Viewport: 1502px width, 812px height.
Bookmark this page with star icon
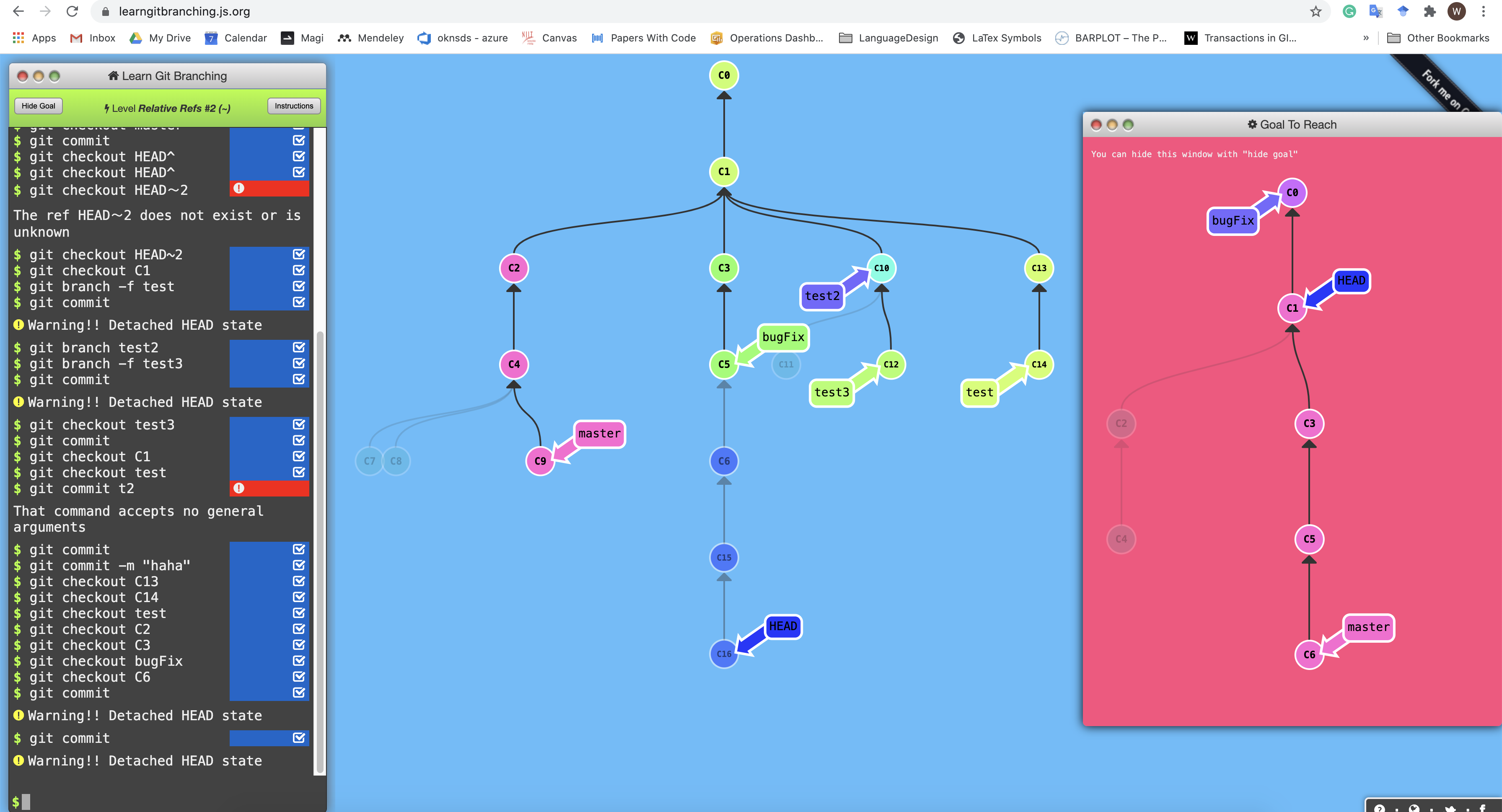pyautogui.click(x=1316, y=11)
